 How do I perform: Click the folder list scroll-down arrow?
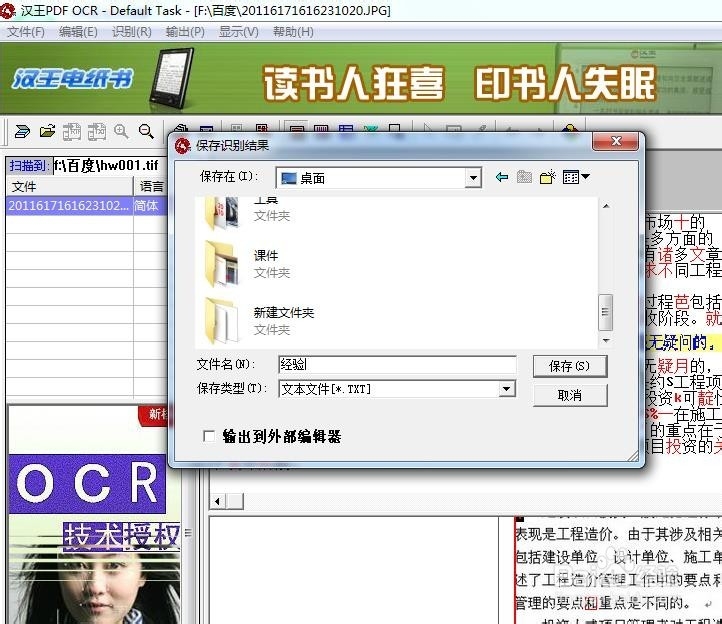[x=606, y=340]
